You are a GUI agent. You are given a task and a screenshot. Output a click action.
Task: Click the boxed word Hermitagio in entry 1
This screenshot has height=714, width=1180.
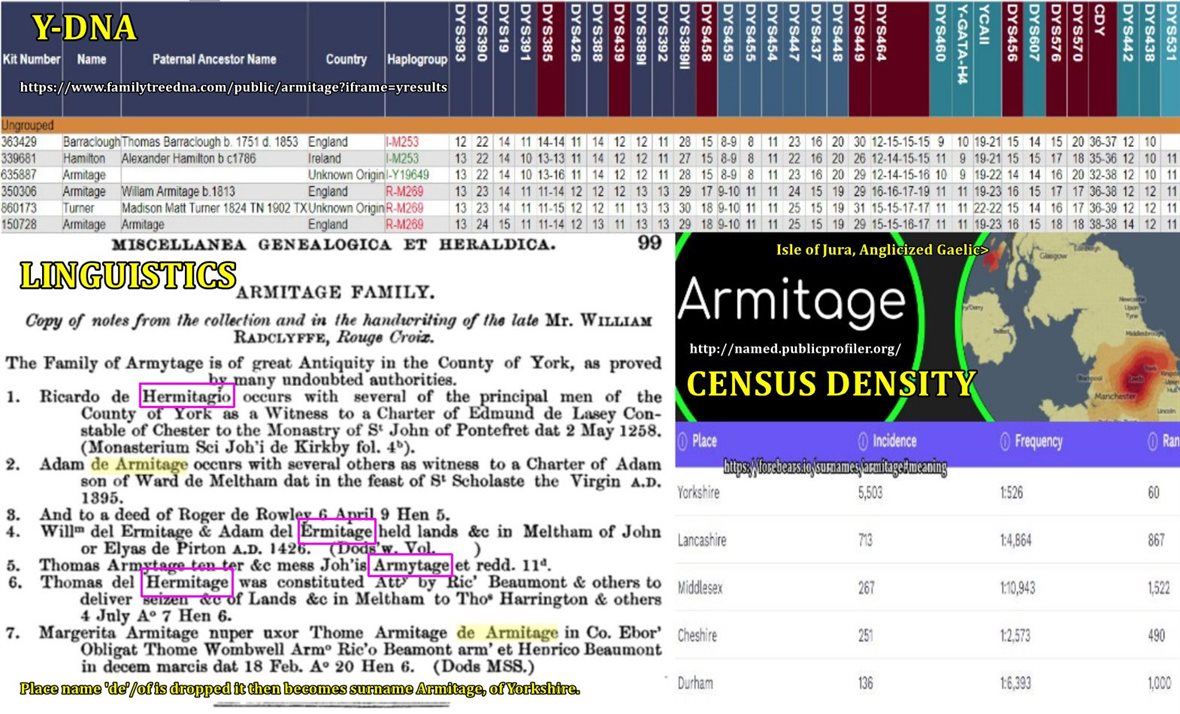(x=186, y=397)
